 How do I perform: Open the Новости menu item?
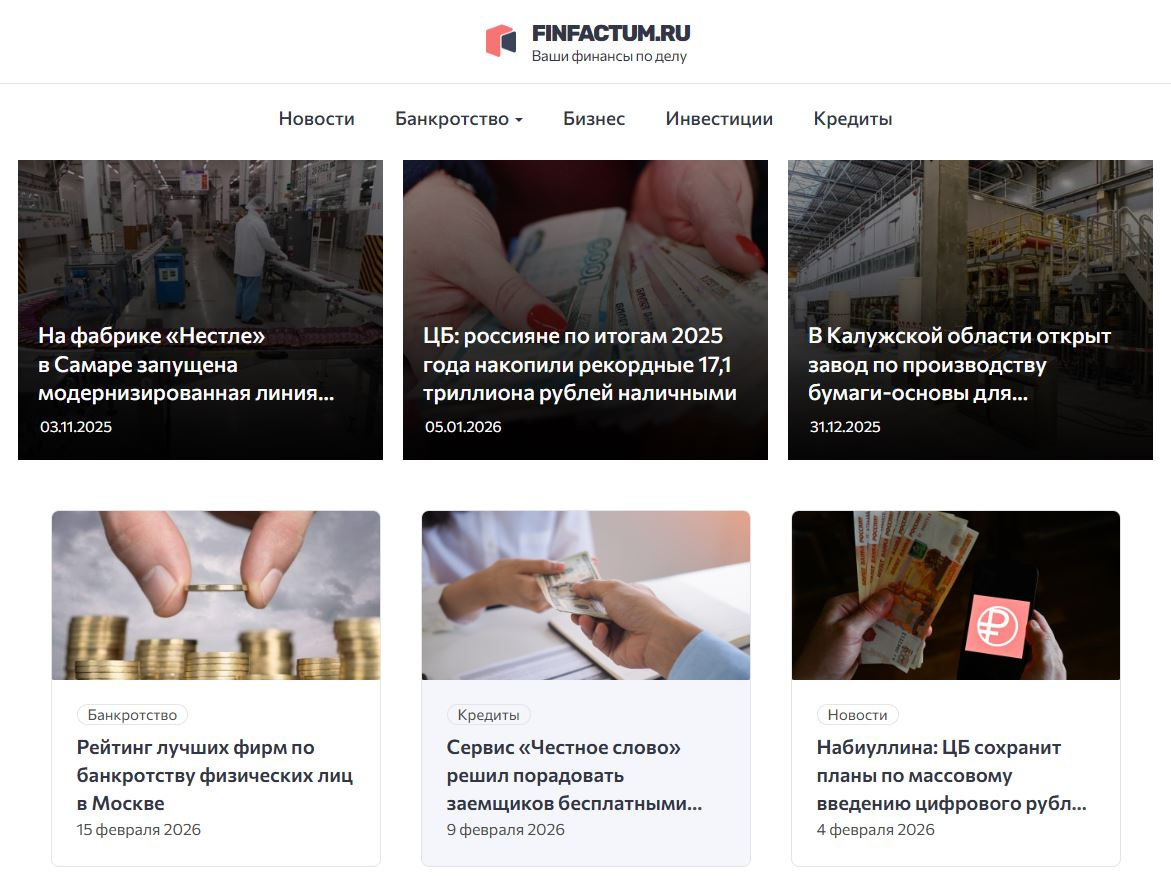(317, 119)
